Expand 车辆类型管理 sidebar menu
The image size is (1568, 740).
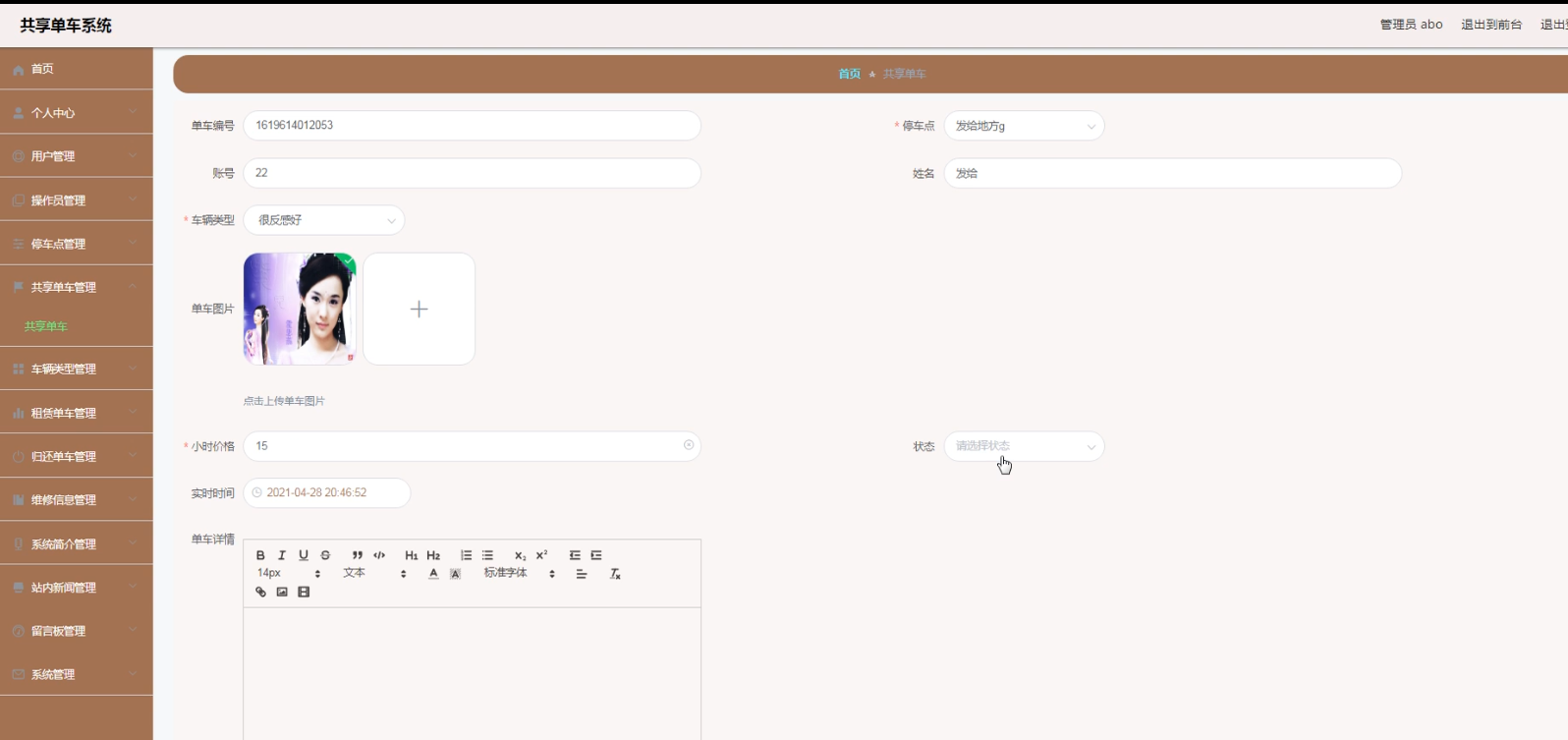77,369
